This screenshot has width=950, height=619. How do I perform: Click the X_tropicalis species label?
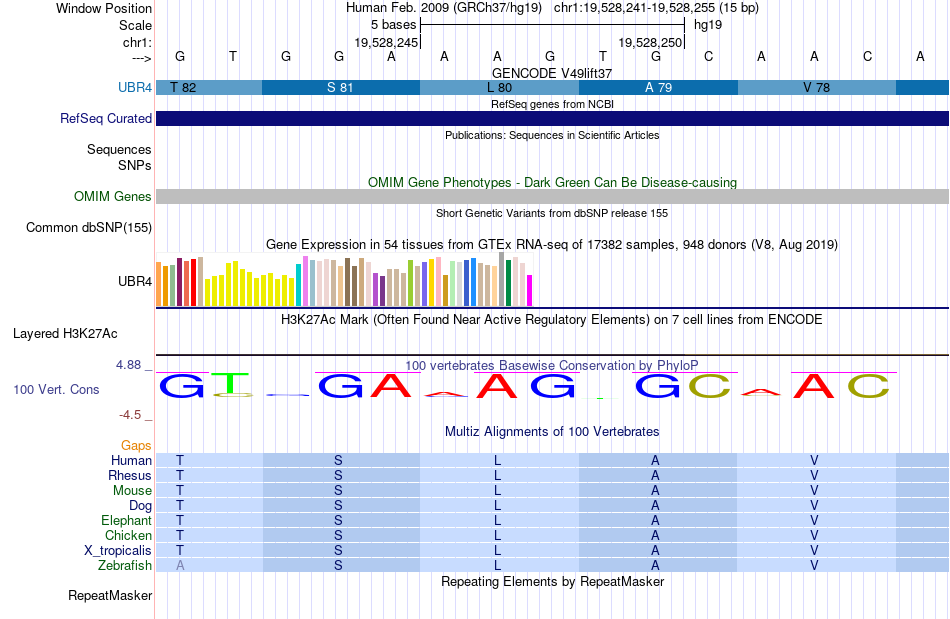coord(118,551)
